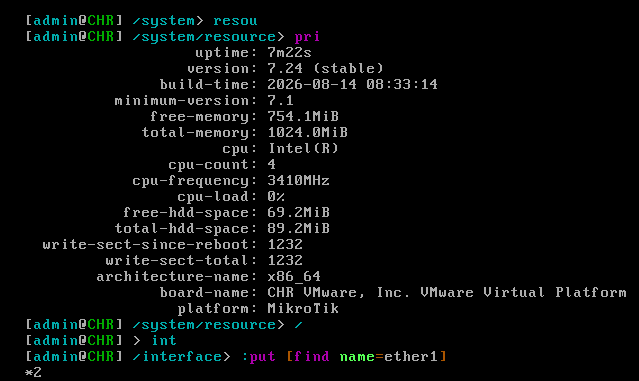Click the name=ether1 argument

point(388,357)
